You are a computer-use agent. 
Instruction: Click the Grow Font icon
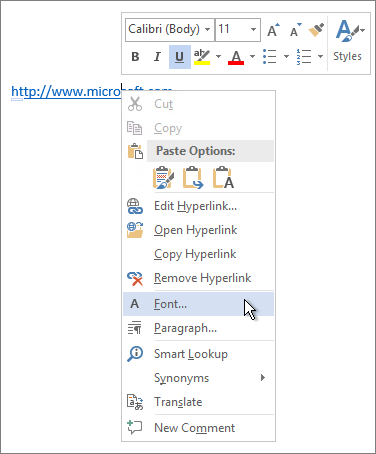point(273,30)
